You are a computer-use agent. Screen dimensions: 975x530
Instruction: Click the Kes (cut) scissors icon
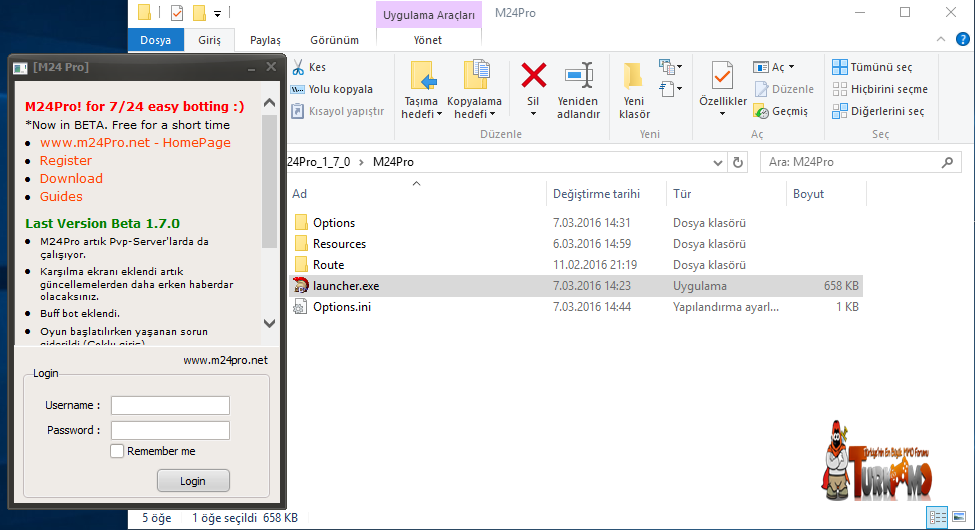[298, 67]
